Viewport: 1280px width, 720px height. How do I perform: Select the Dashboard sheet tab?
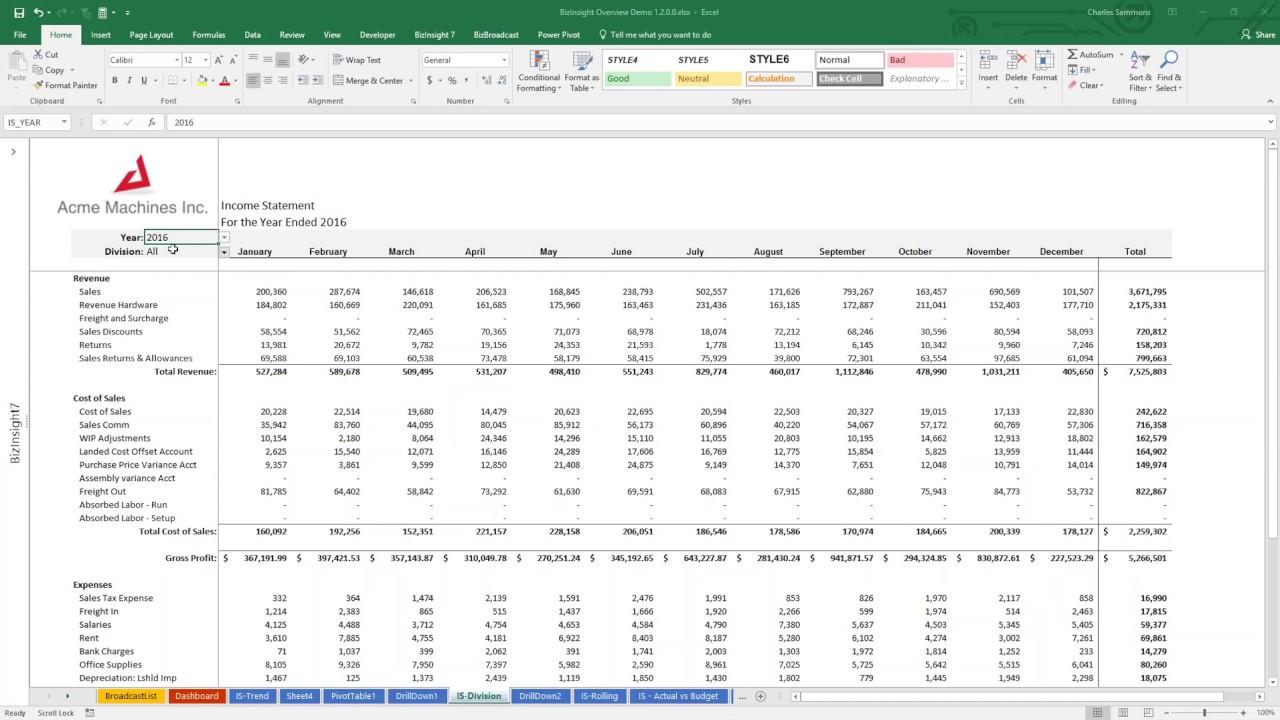pos(197,696)
